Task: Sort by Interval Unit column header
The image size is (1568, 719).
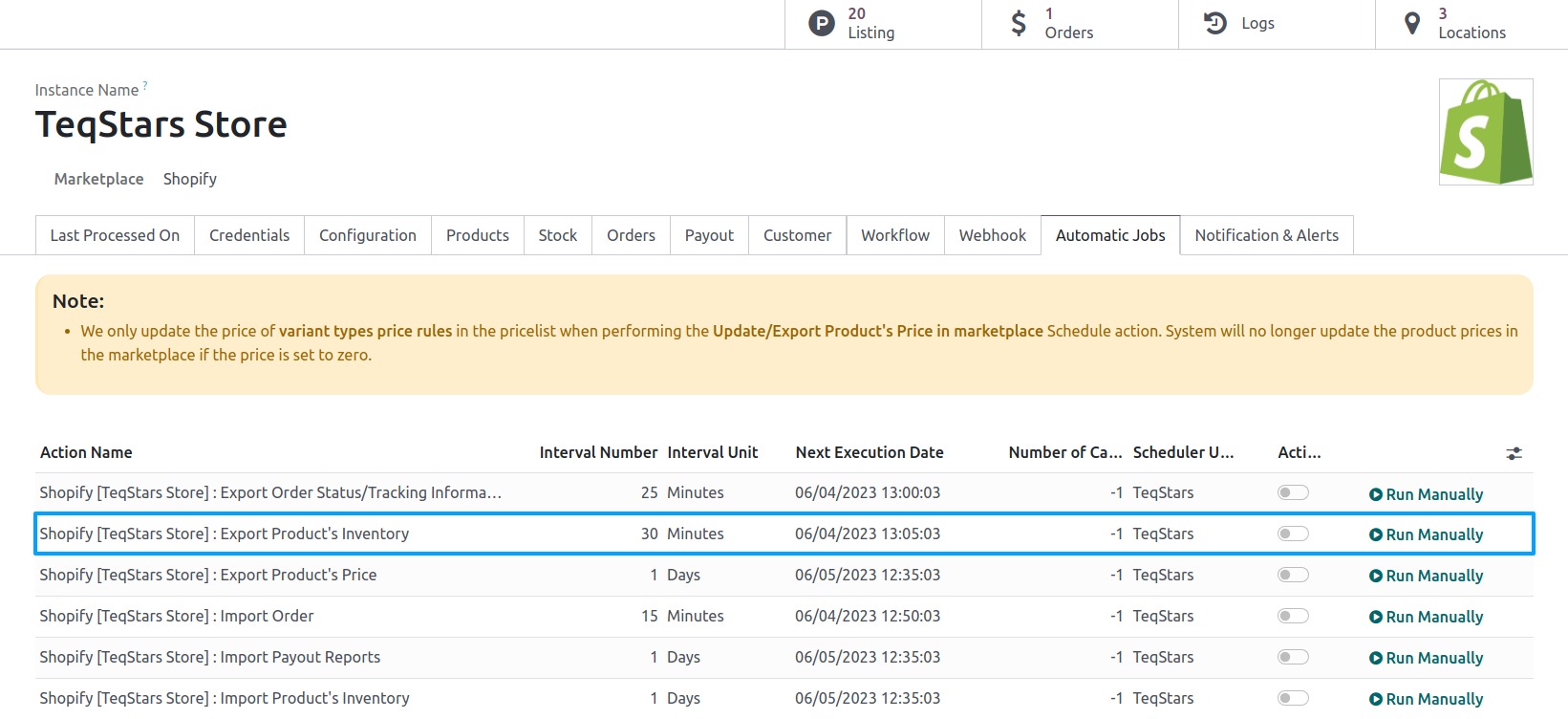Action: click(x=713, y=452)
